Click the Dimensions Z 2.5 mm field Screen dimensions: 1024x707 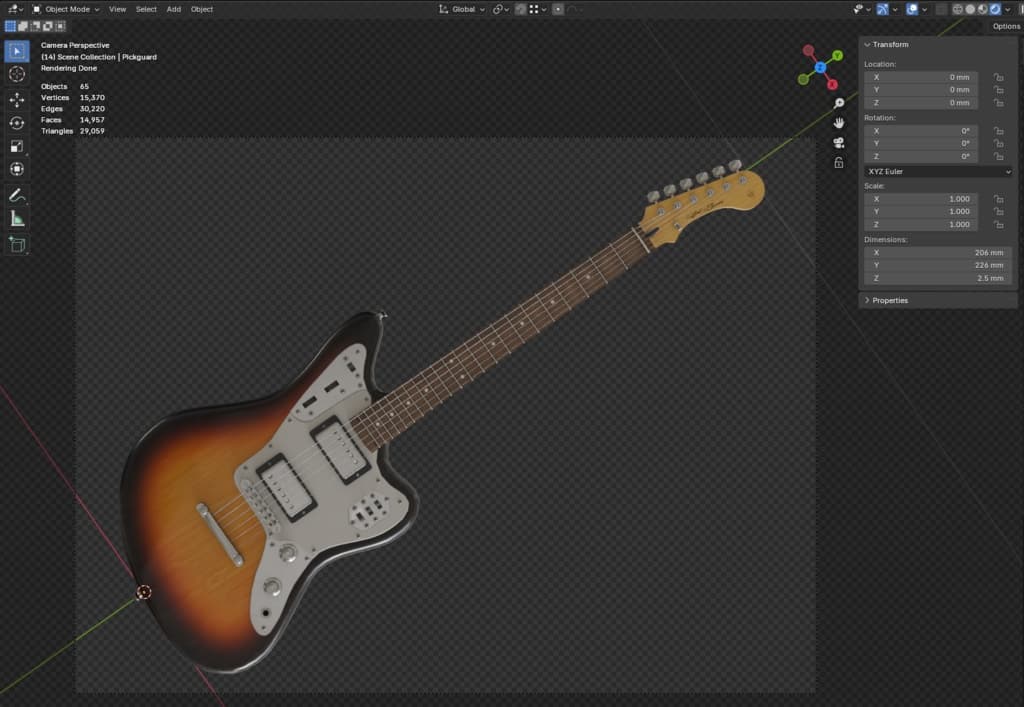click(x=938, y=278)
